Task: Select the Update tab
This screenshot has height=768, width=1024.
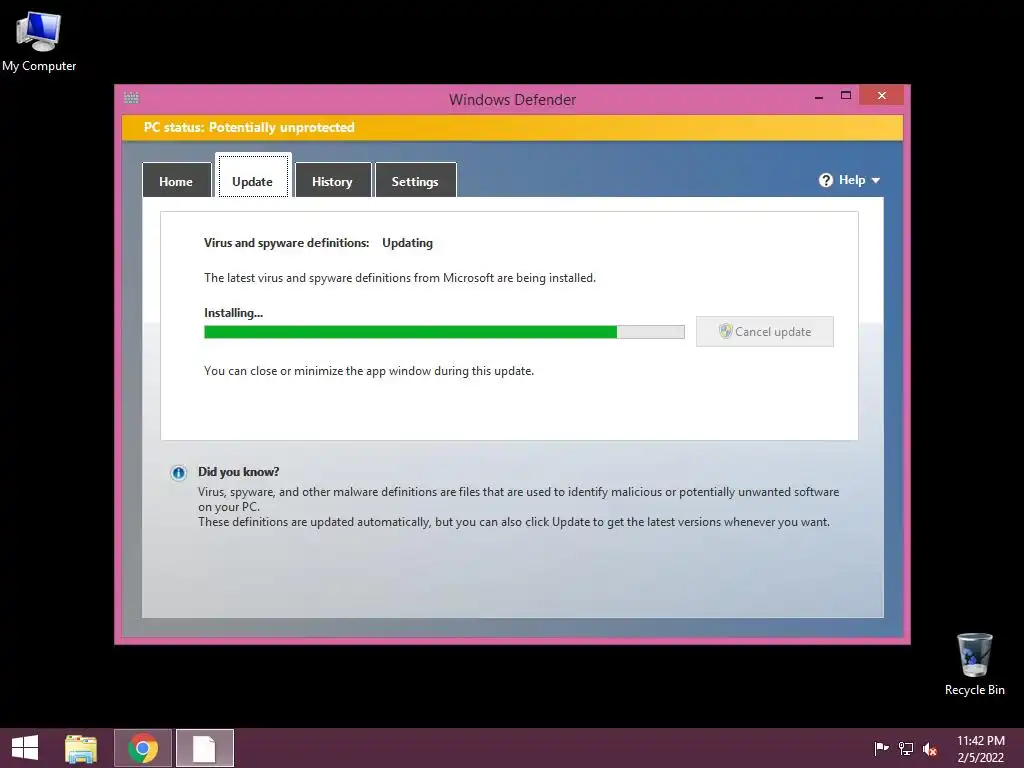Action: (x=253, y=176)
